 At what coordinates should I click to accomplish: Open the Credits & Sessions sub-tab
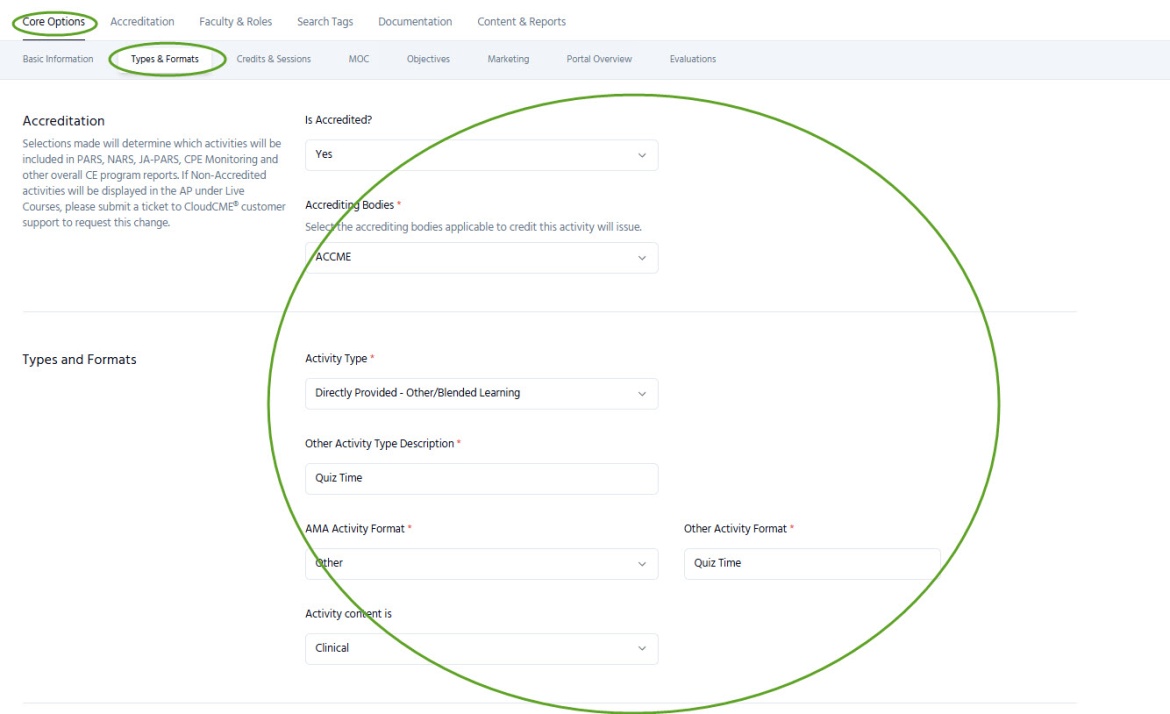coord(273,59)
